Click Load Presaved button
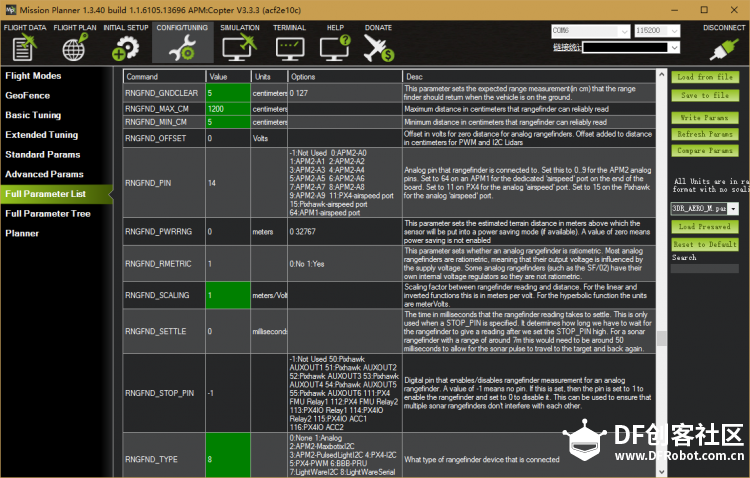Screen dimensions: 750x478 point(705,227)
